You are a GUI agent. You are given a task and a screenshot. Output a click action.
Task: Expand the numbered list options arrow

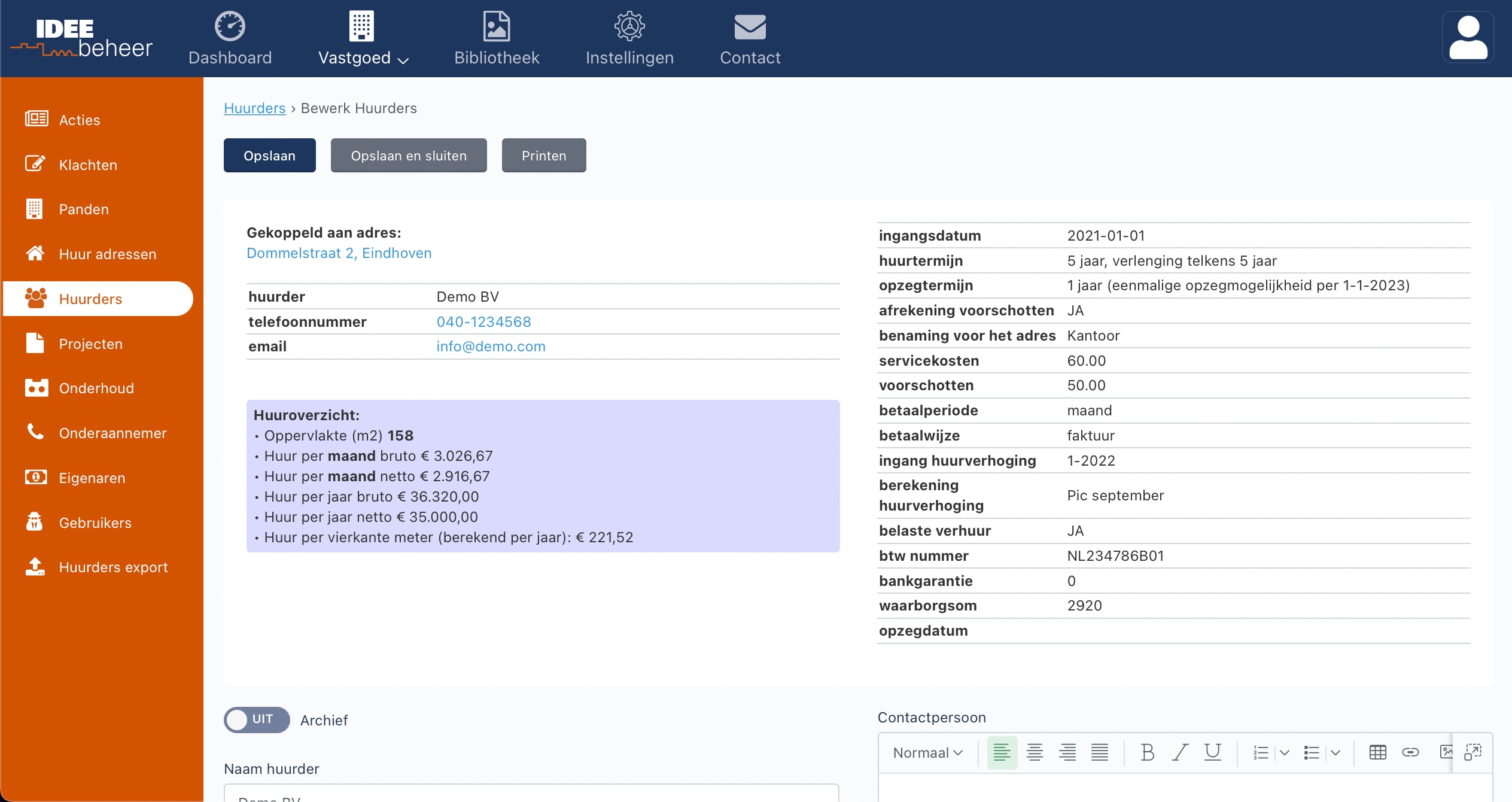[1284, 753]
